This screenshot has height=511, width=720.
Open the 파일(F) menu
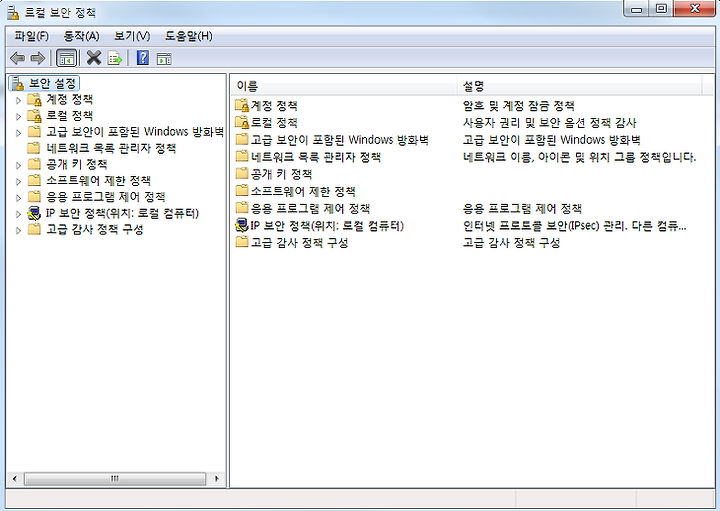pyautogui.click(x=31, y=36)
